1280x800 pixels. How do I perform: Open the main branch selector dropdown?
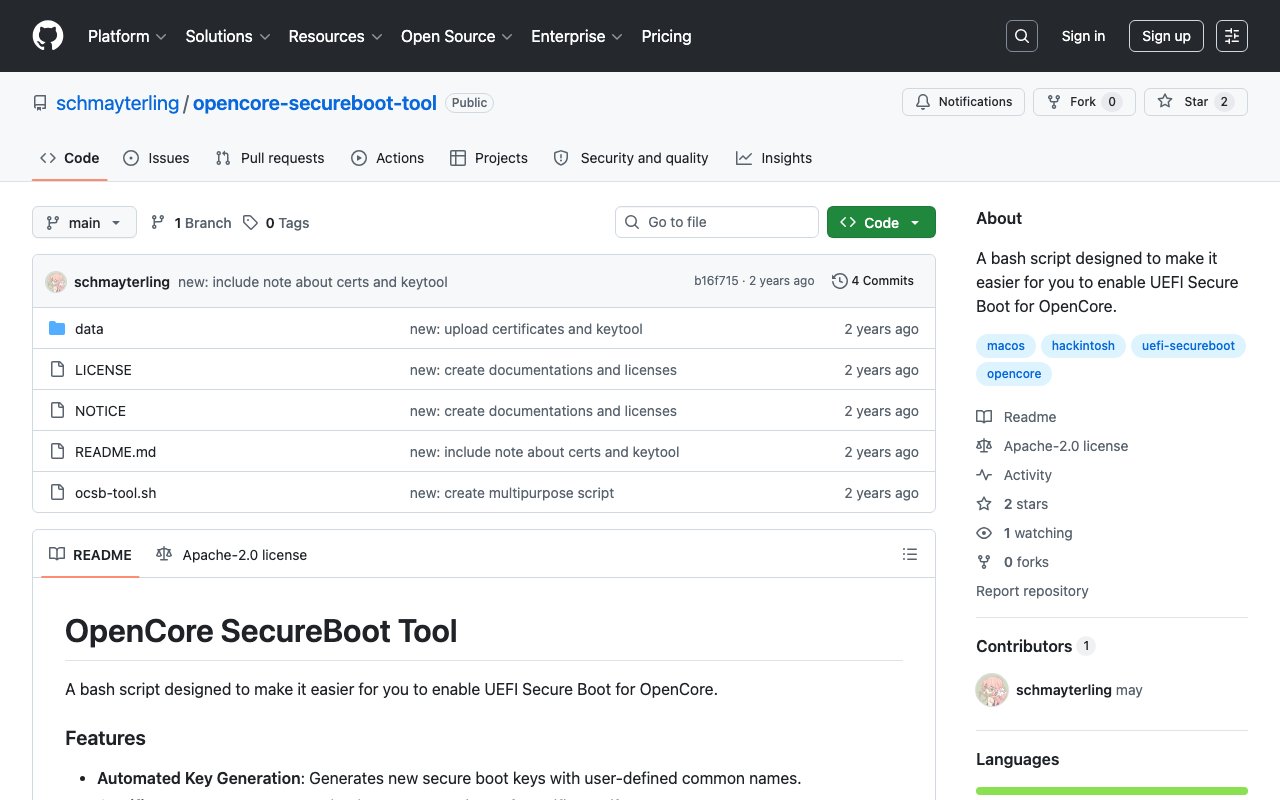coord(84,222)
